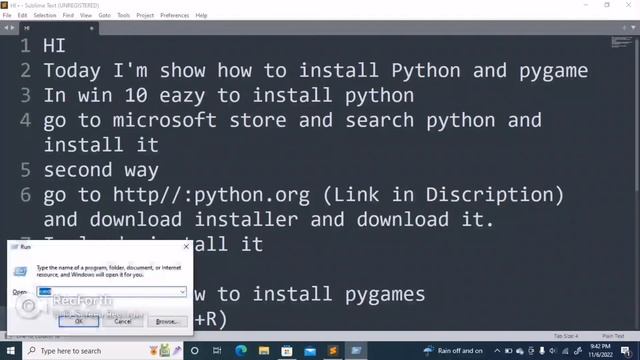Click the word pygames in the editor
Screen dimensions: 640x360
pyautogui.click(x=385, y=295)
